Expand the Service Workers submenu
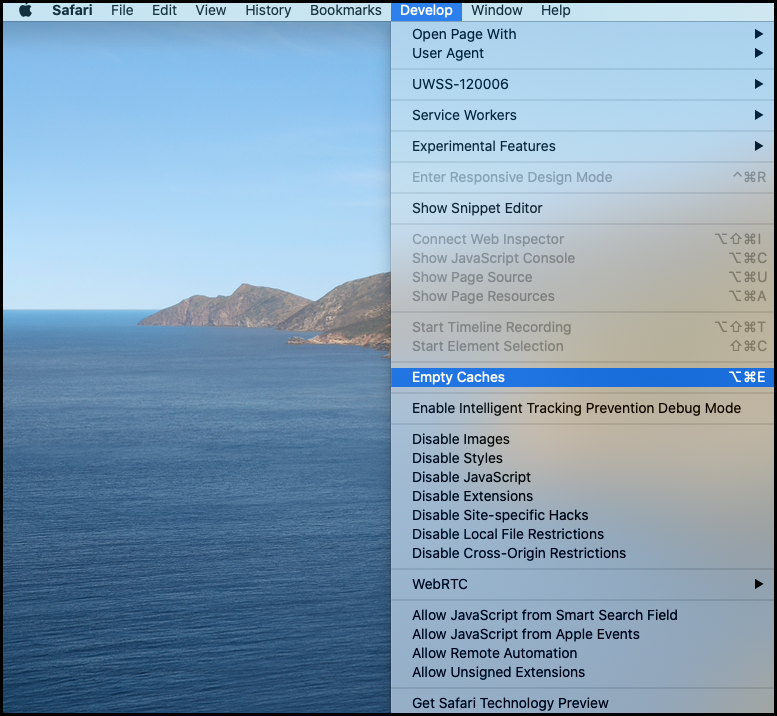The height and width of the screenshot is (716, 777). pyautogui.click(x=584, y=115)
